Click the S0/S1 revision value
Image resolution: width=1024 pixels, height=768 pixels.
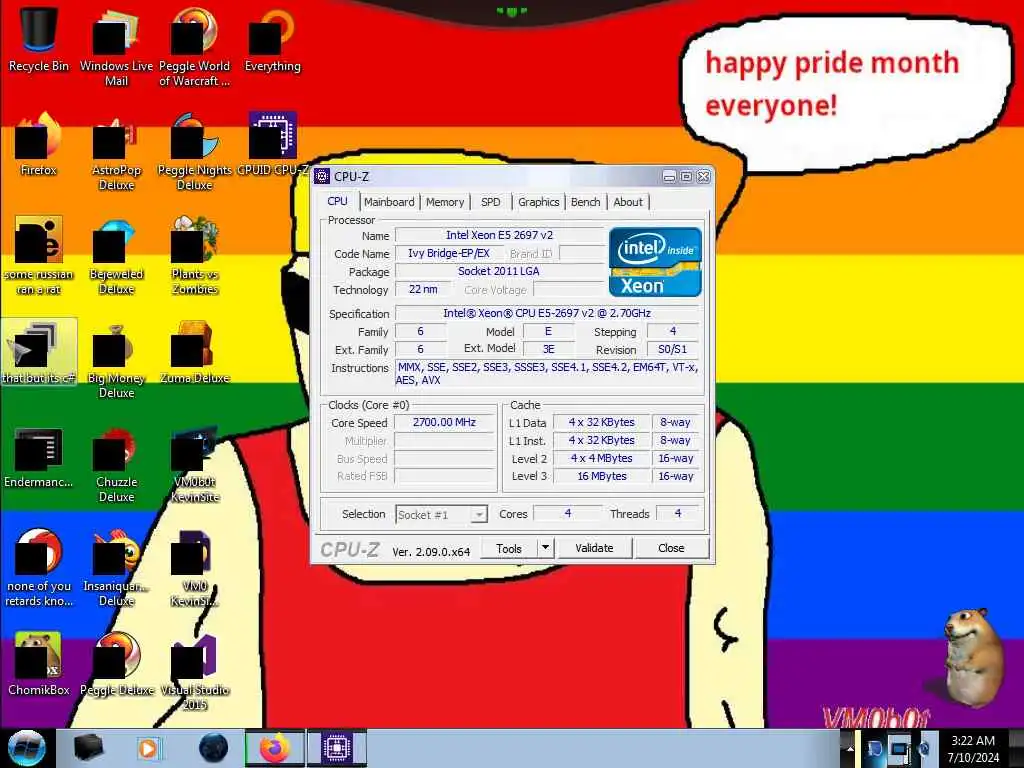[673, 349]
